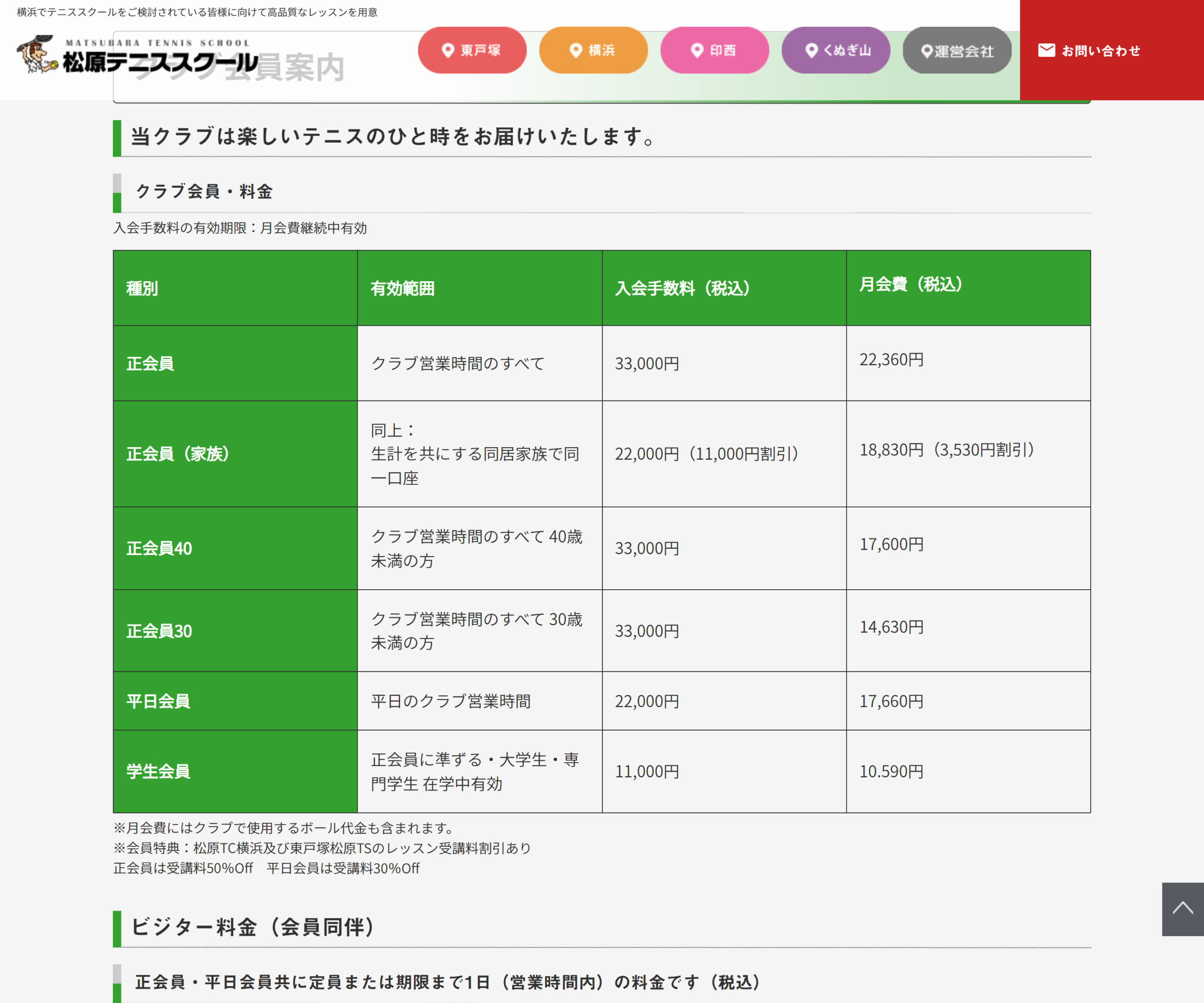The image size is (1204, 1003).
Task: Click the 入会手数料の有効期限 note text
Action: coord(240,228)
